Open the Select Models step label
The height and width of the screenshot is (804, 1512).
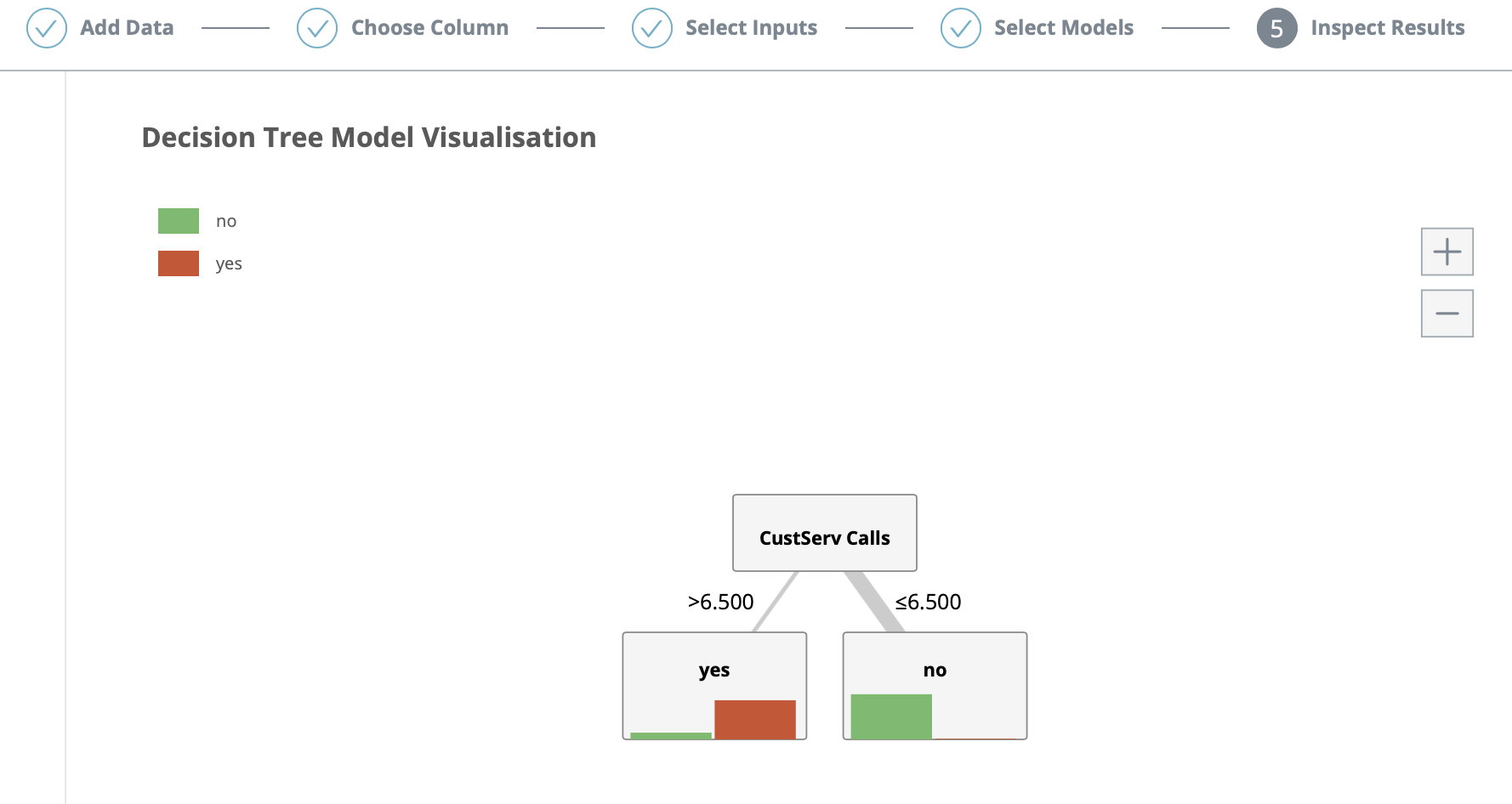coord(1063,28)
